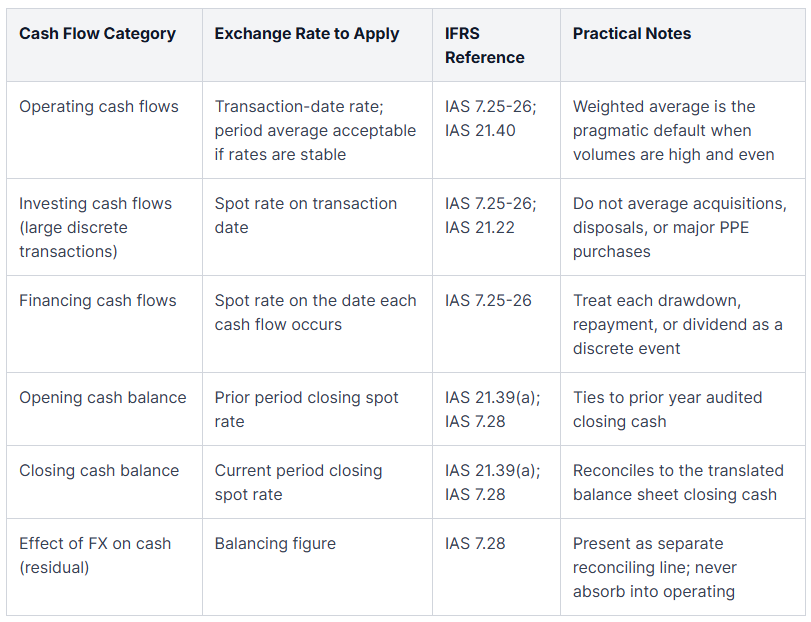This screenshot has height=622, width=811.
Task: Click the Do not average acquisitions note
Action: (680, 227)
